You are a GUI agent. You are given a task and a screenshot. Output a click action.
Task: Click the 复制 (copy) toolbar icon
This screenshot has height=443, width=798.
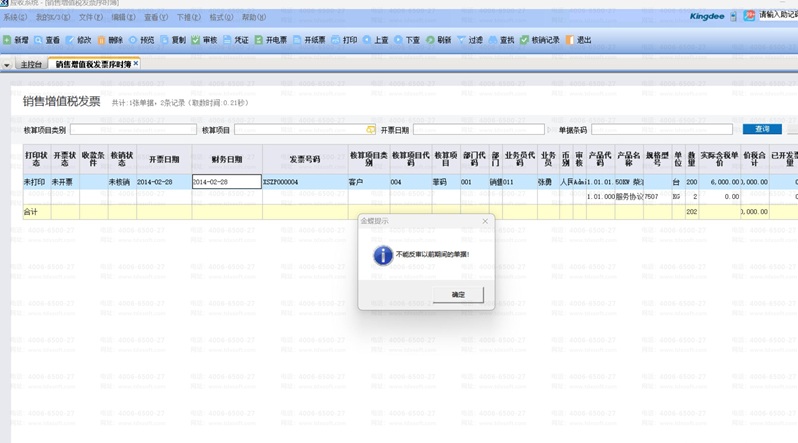point(164,40)
